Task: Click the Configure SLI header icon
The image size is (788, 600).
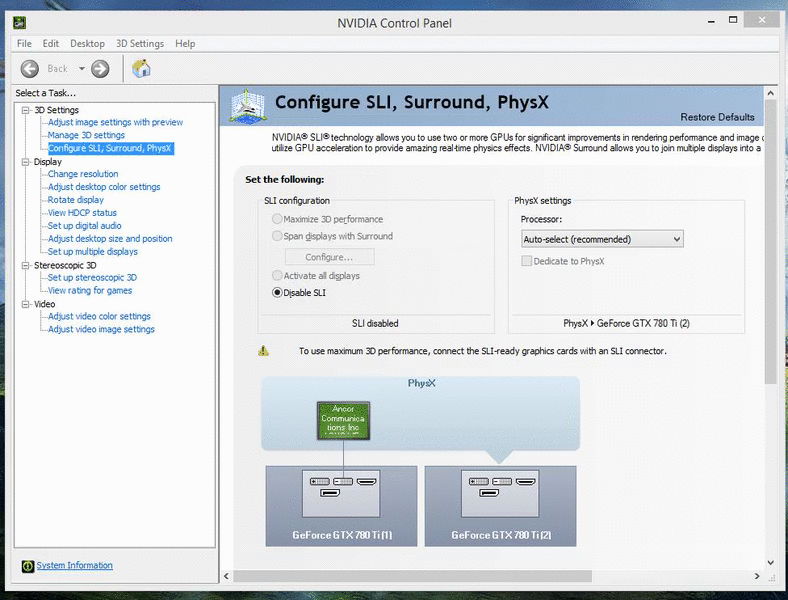Action: pos(247,106)
